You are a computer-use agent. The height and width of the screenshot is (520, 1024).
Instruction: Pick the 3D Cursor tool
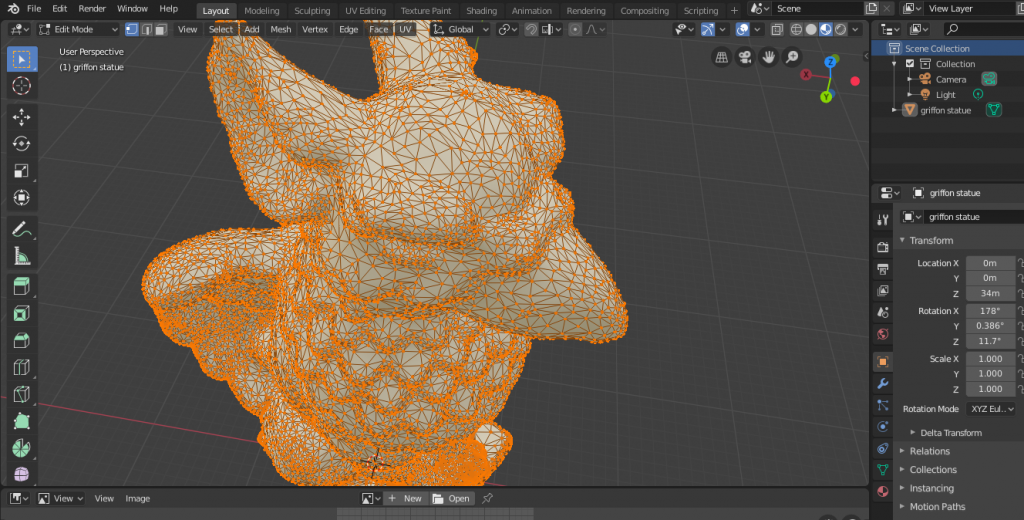21,86
